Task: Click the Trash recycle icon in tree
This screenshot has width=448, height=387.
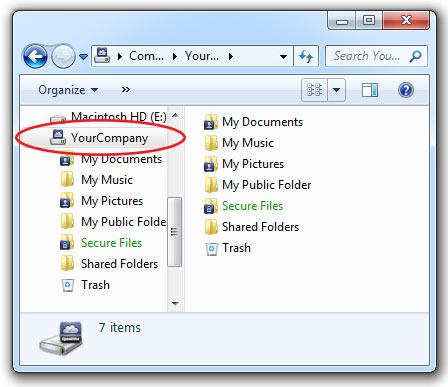Action: (67, 285)
